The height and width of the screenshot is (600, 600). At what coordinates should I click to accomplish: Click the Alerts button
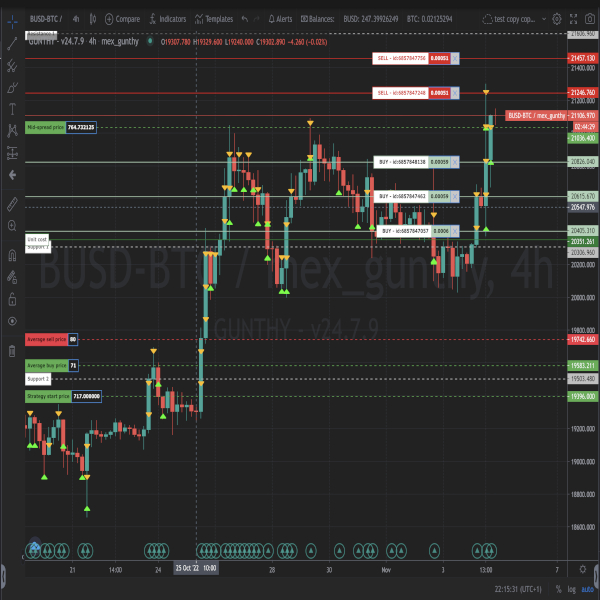click(x=280, y=18)
